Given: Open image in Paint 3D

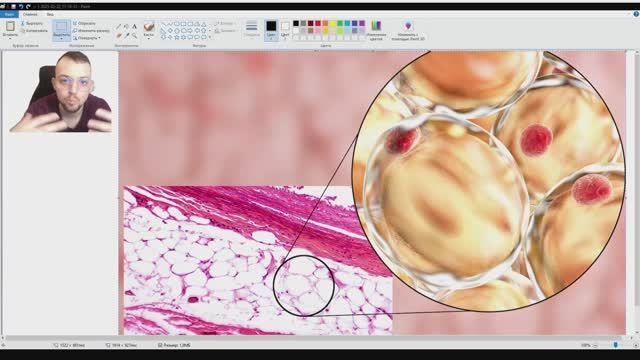Looking at the screenshot, I should pyautogui.click(x=408, y=30).
